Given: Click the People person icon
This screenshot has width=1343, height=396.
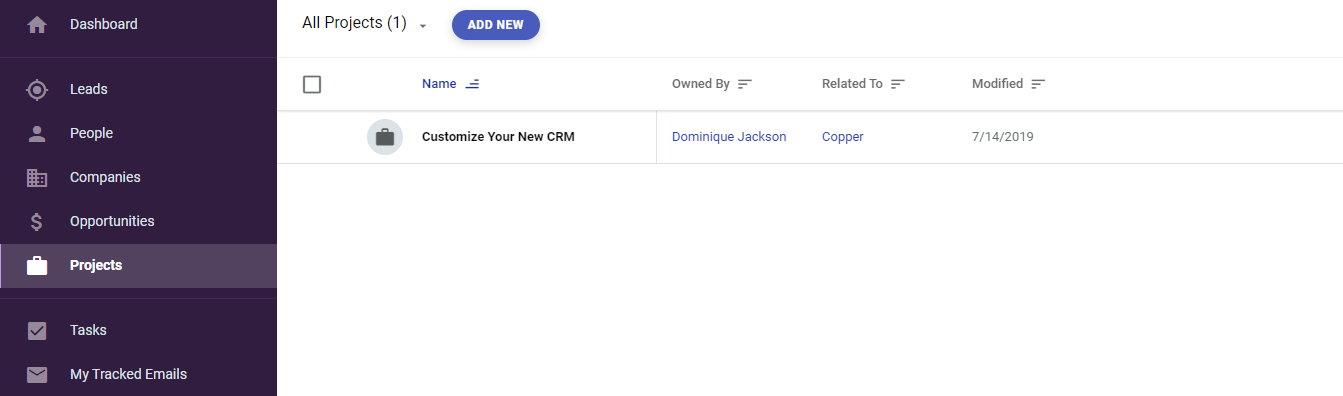Looking at the screenshot, I should click(37, 134).
